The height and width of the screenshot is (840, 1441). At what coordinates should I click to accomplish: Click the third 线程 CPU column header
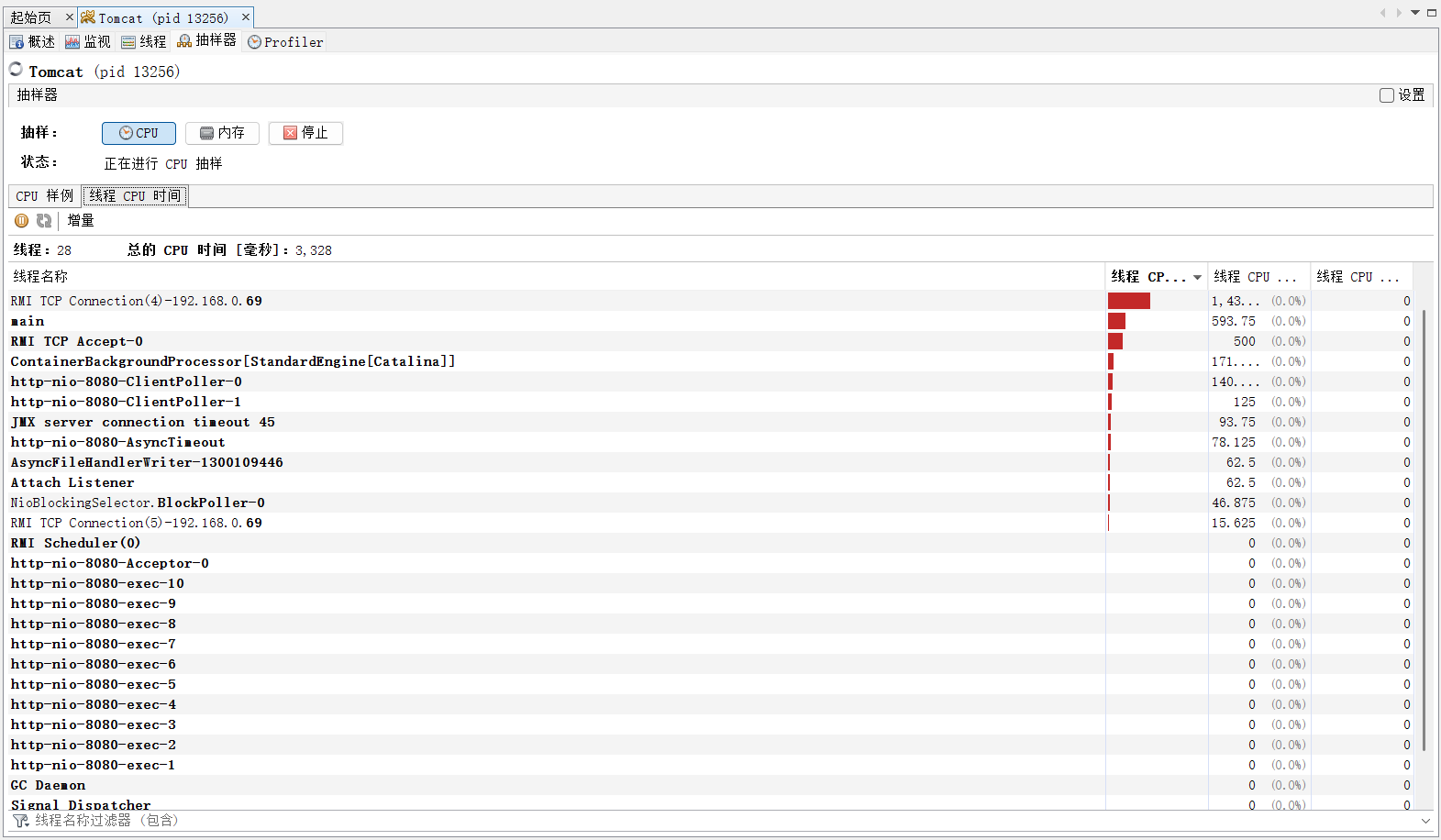click(x=1361, y=276)
